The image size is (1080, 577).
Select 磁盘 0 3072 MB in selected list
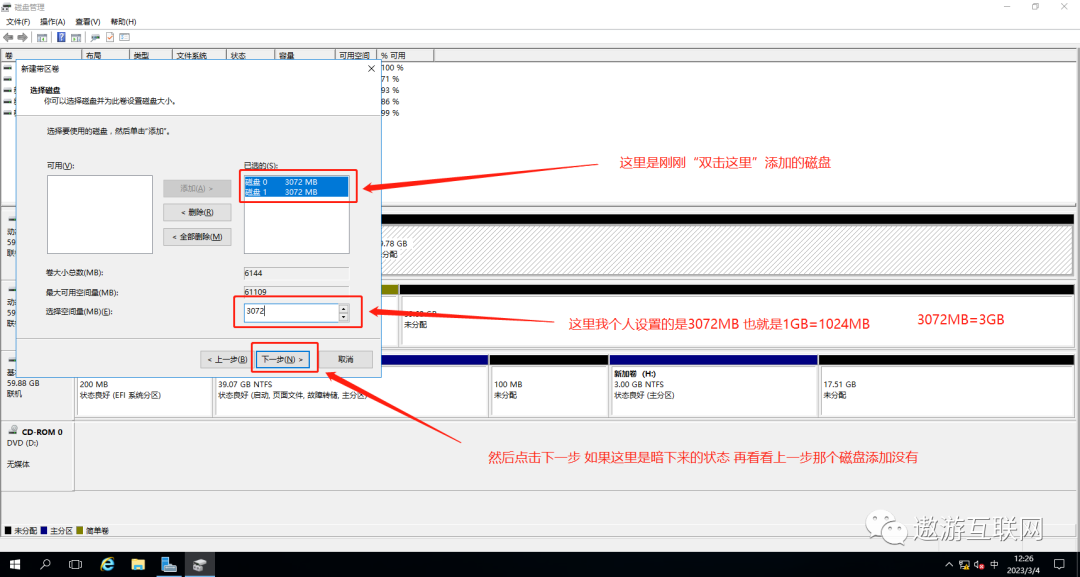296,182
